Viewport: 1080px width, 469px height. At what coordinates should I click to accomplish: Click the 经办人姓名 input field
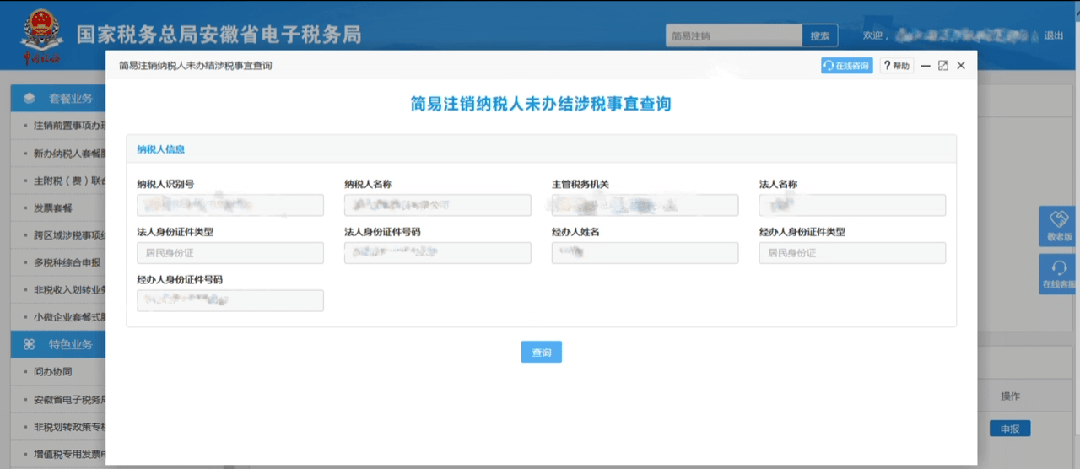point(645,253)
